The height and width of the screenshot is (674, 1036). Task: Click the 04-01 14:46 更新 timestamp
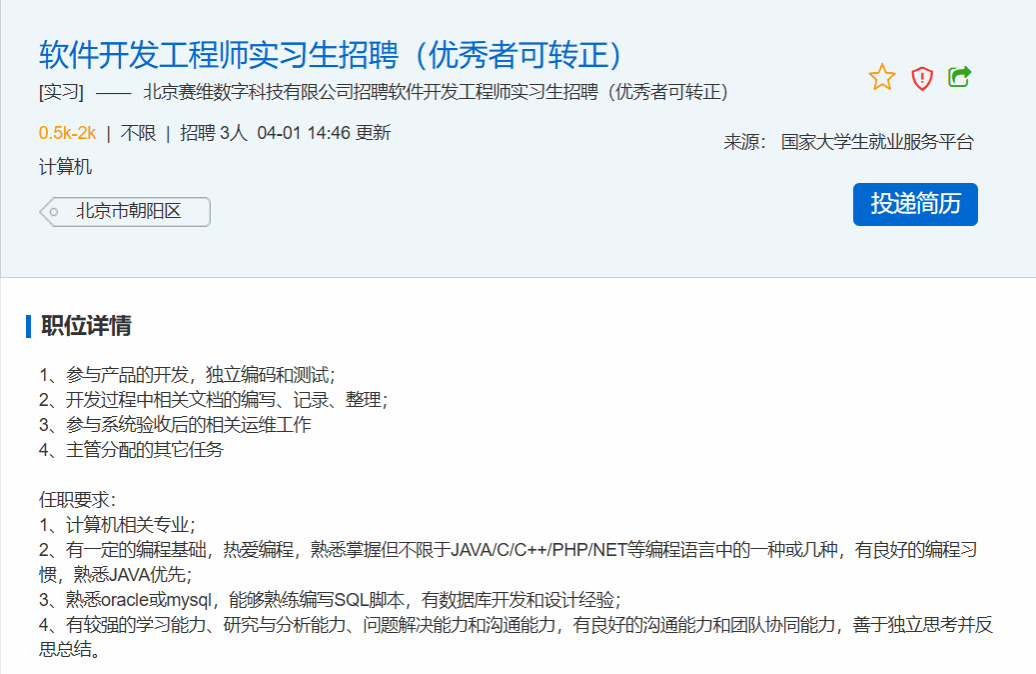click(x=323, y=133)
